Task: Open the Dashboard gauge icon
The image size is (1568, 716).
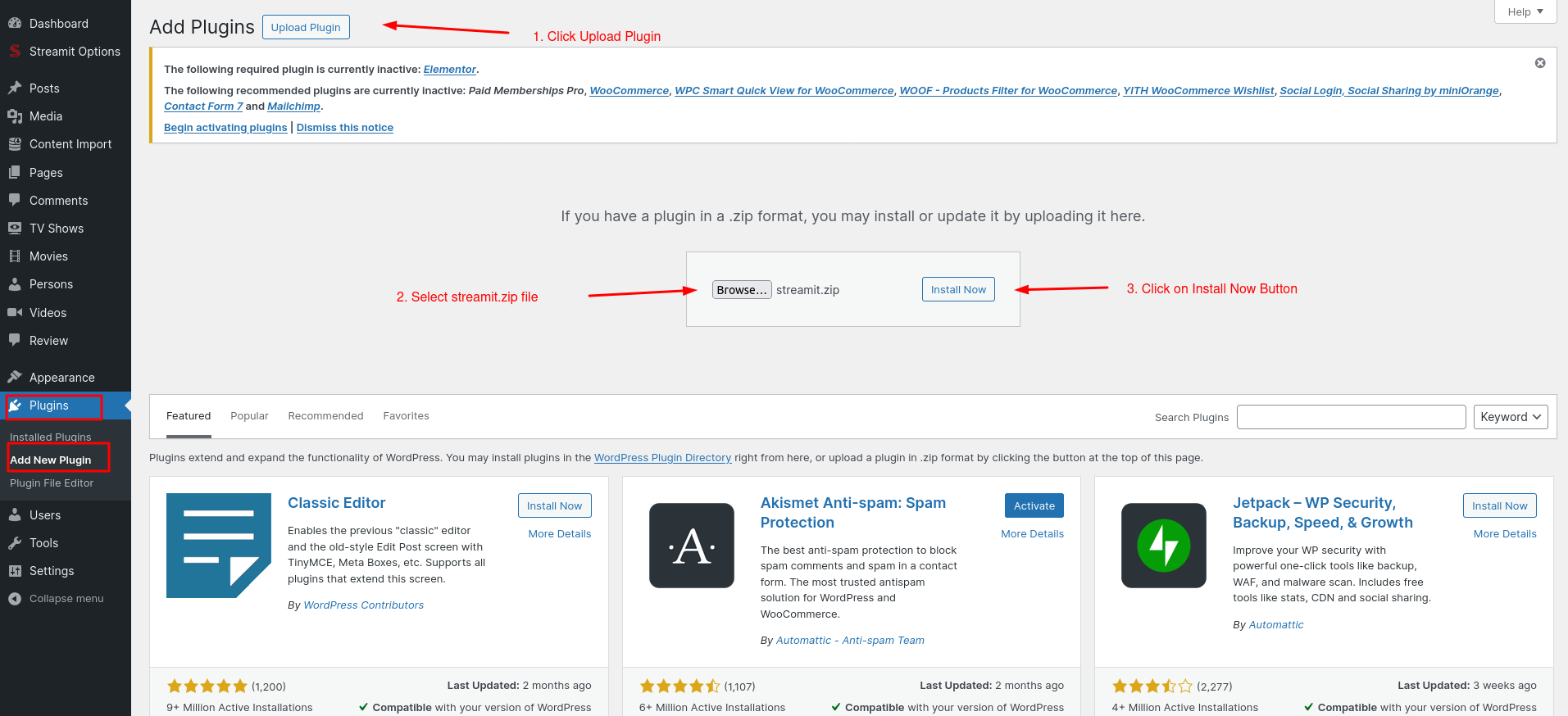Action: [15, 24]
